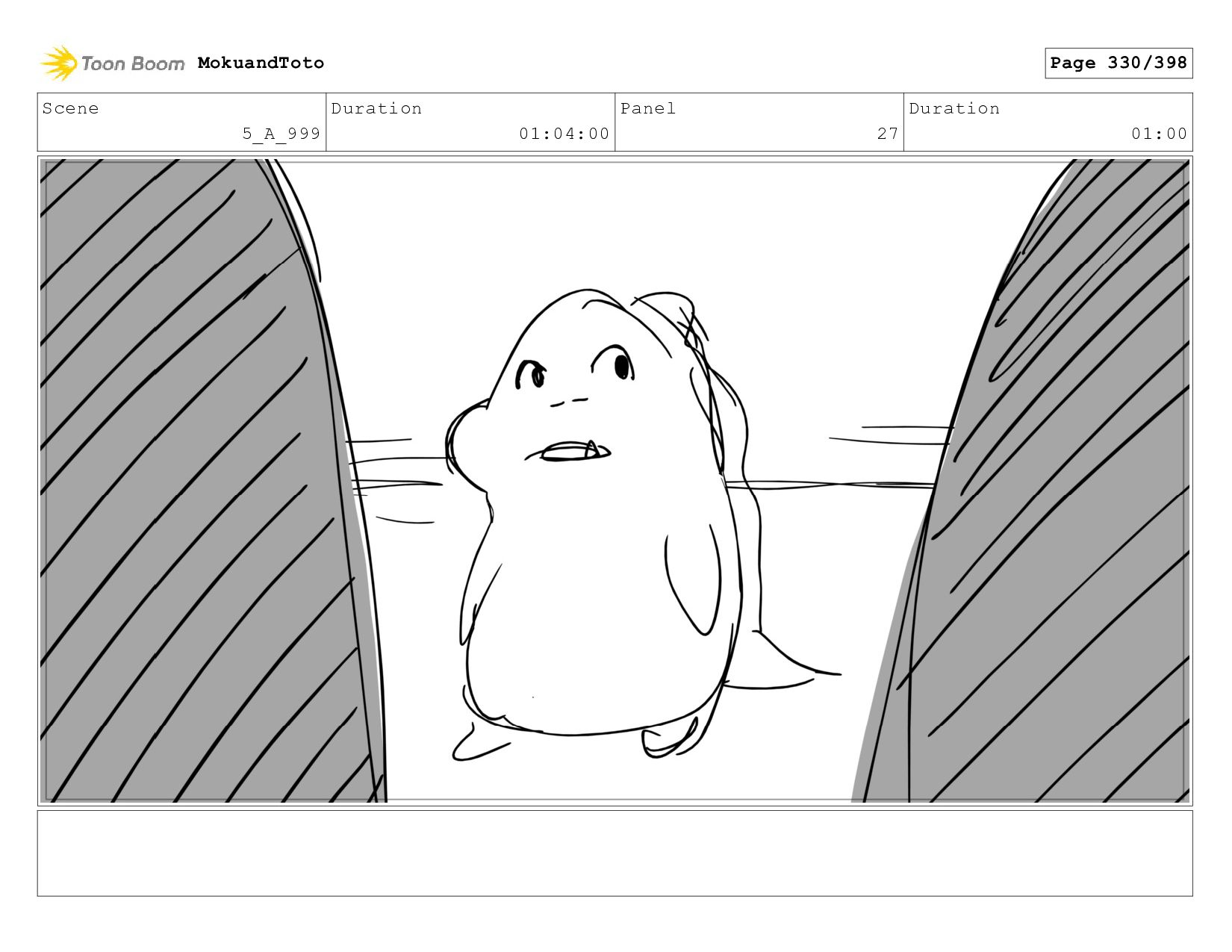
Task: Click the Scene label
Action: pos(70,108)
